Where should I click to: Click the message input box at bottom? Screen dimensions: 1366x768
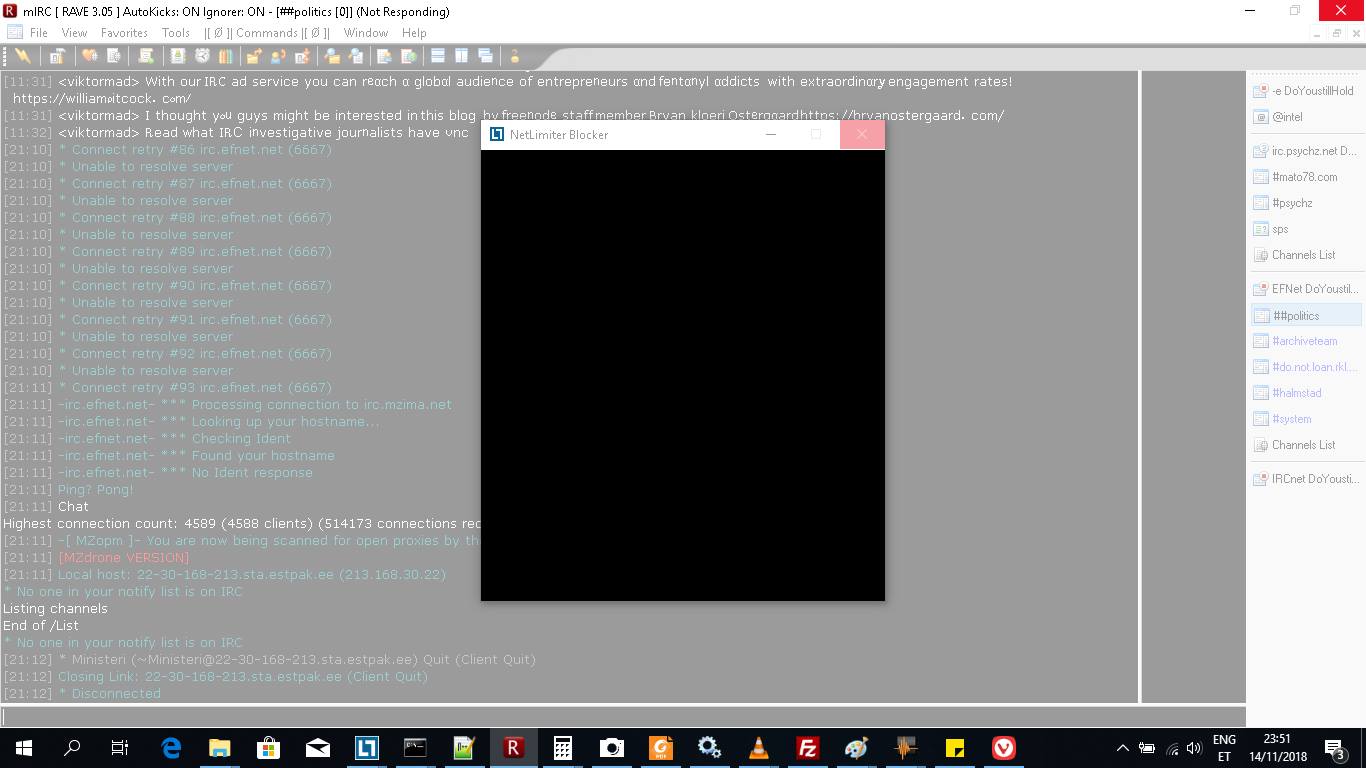pyautogui.click(x=623, y=716)
